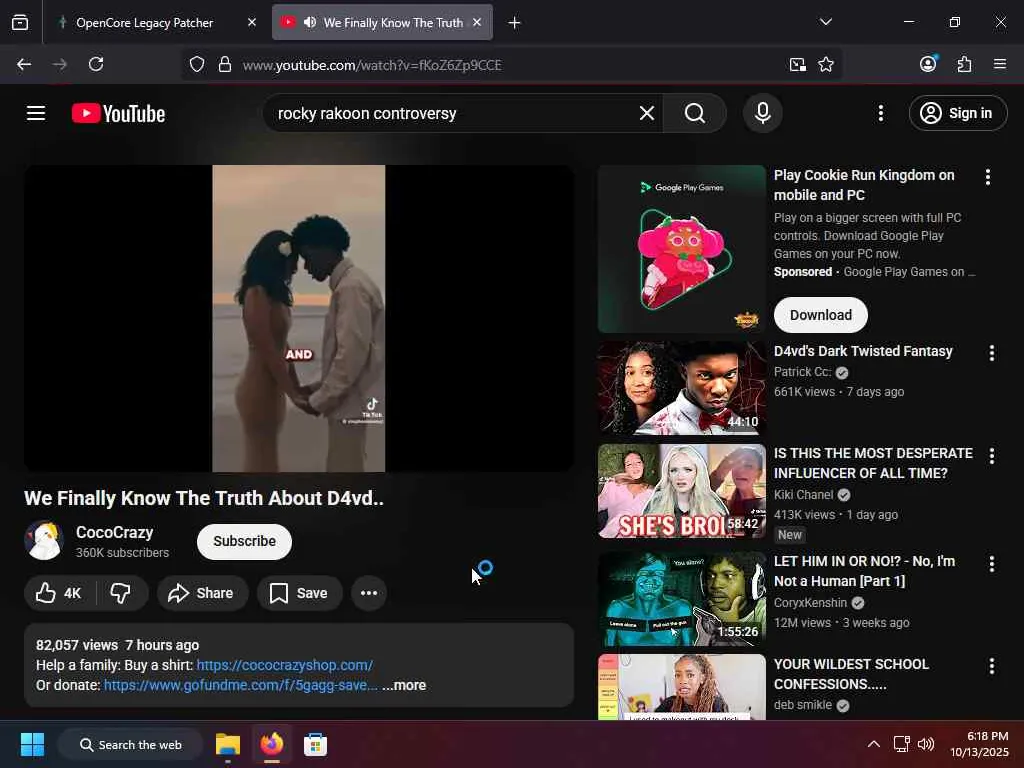
Task: Close the OpenCore Legacy Patcher tab
Action: point(252,22)
